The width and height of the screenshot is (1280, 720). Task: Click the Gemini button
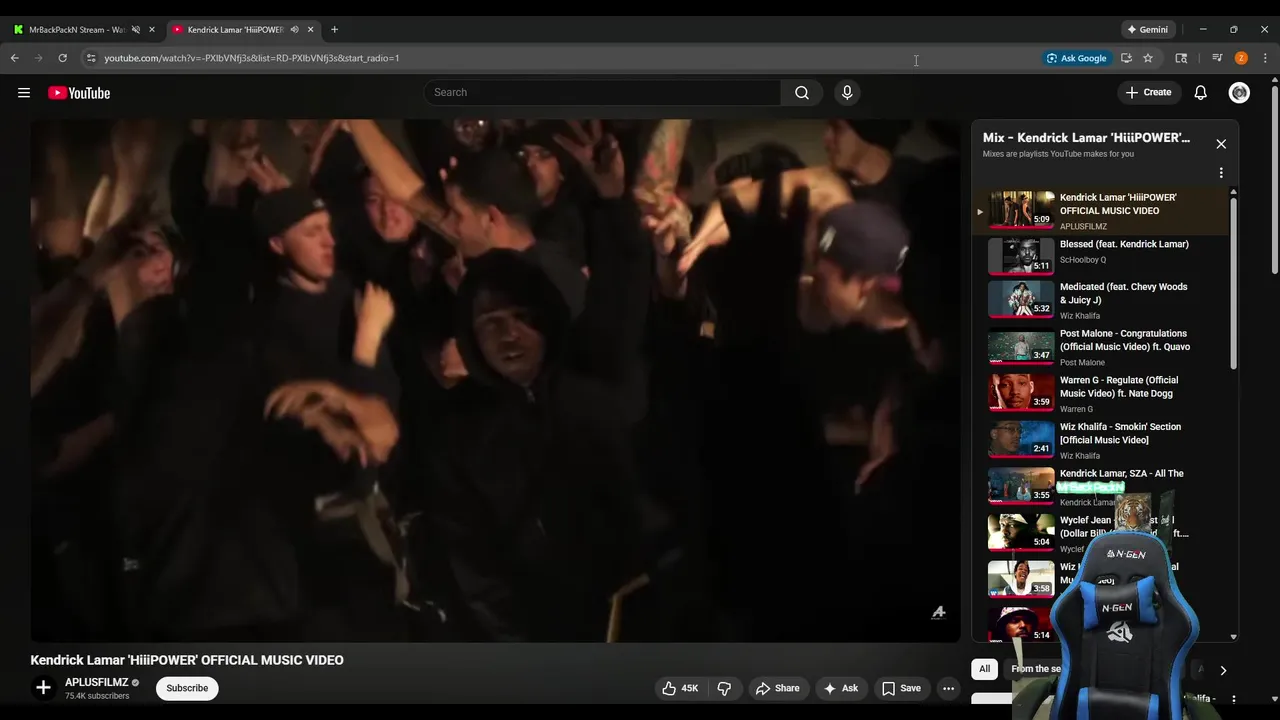[x=1147, y=30]
